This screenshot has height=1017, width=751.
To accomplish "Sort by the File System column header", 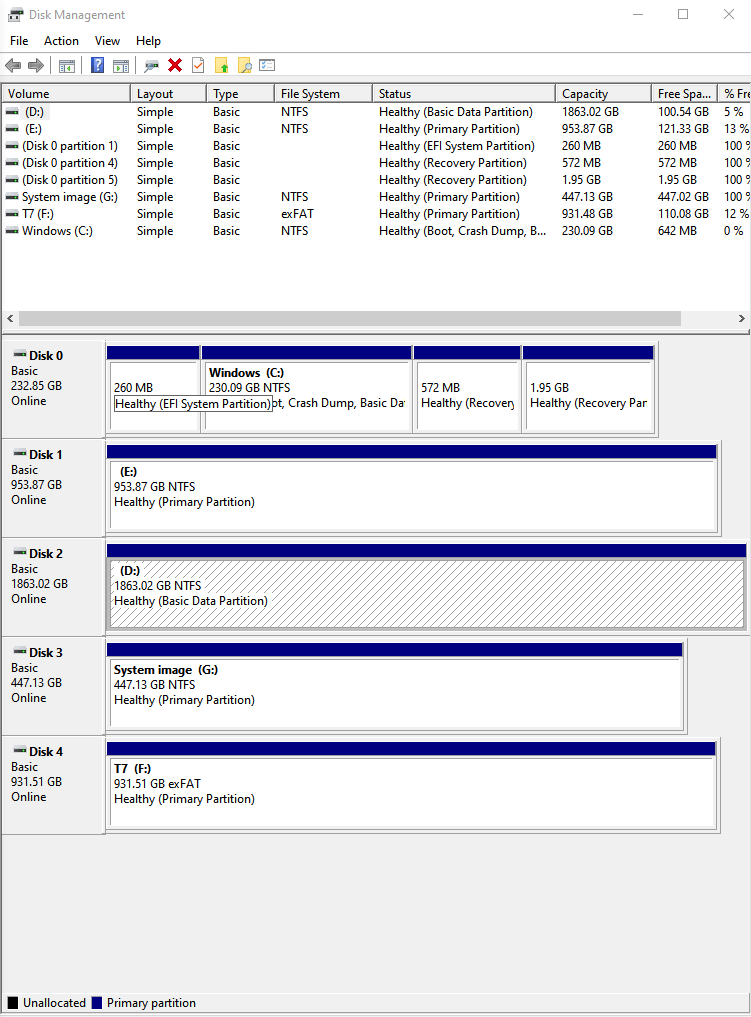I will [x=324, y=93].
